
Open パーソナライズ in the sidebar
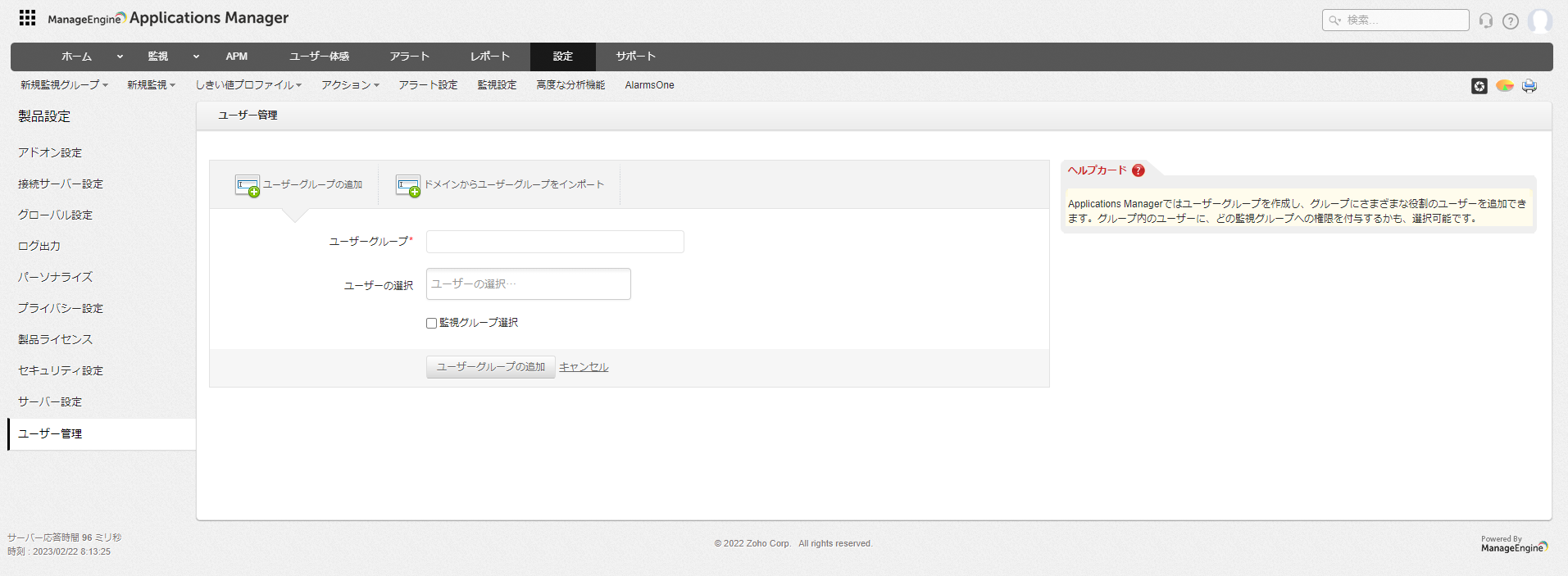tap(55, 277)
